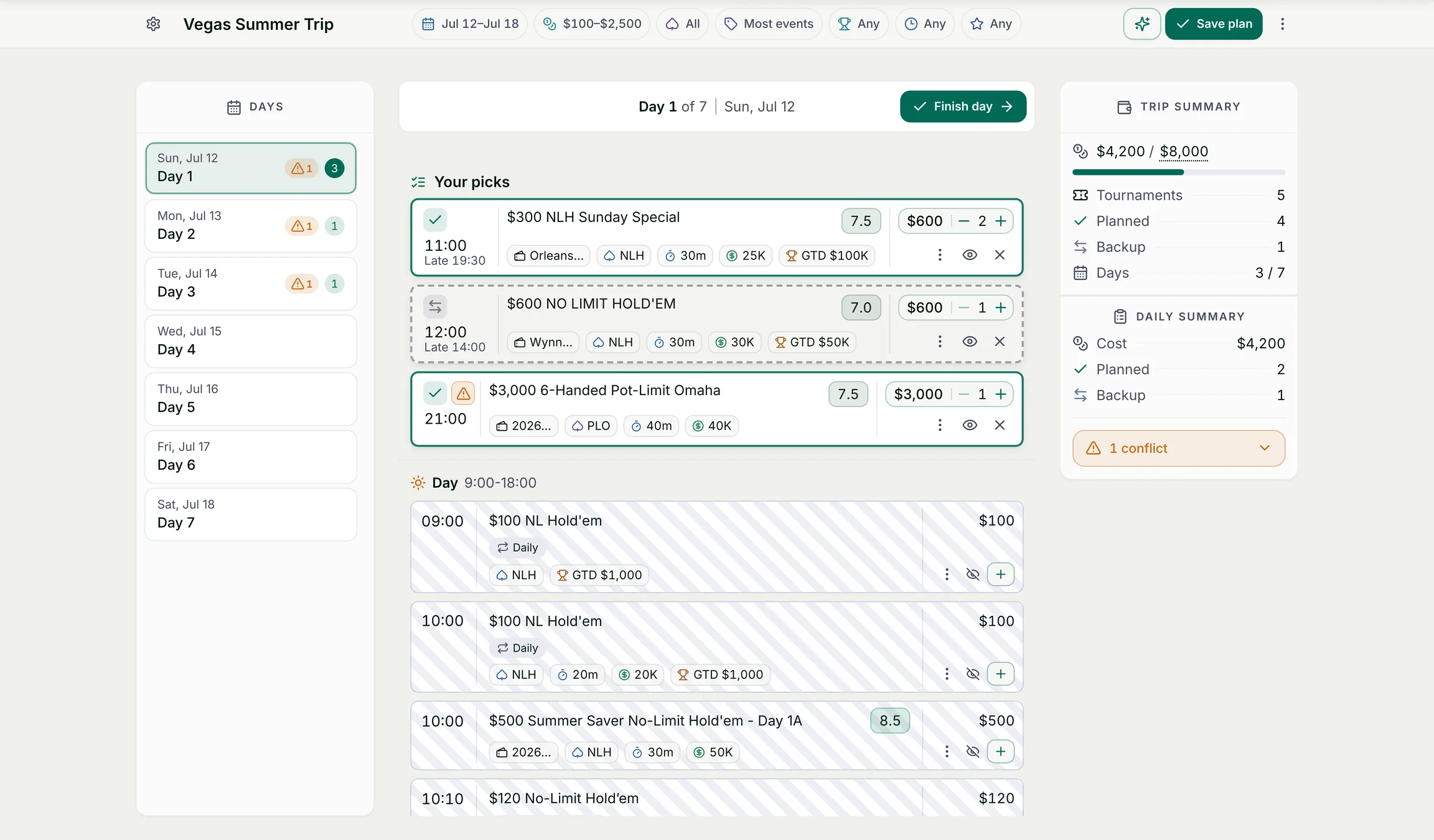Toggle visibility eye for $600 NO LIMIT HOLD'EM
Image resolution: width=1434 pixels, height=840 pixels.
tap(970, 342)
